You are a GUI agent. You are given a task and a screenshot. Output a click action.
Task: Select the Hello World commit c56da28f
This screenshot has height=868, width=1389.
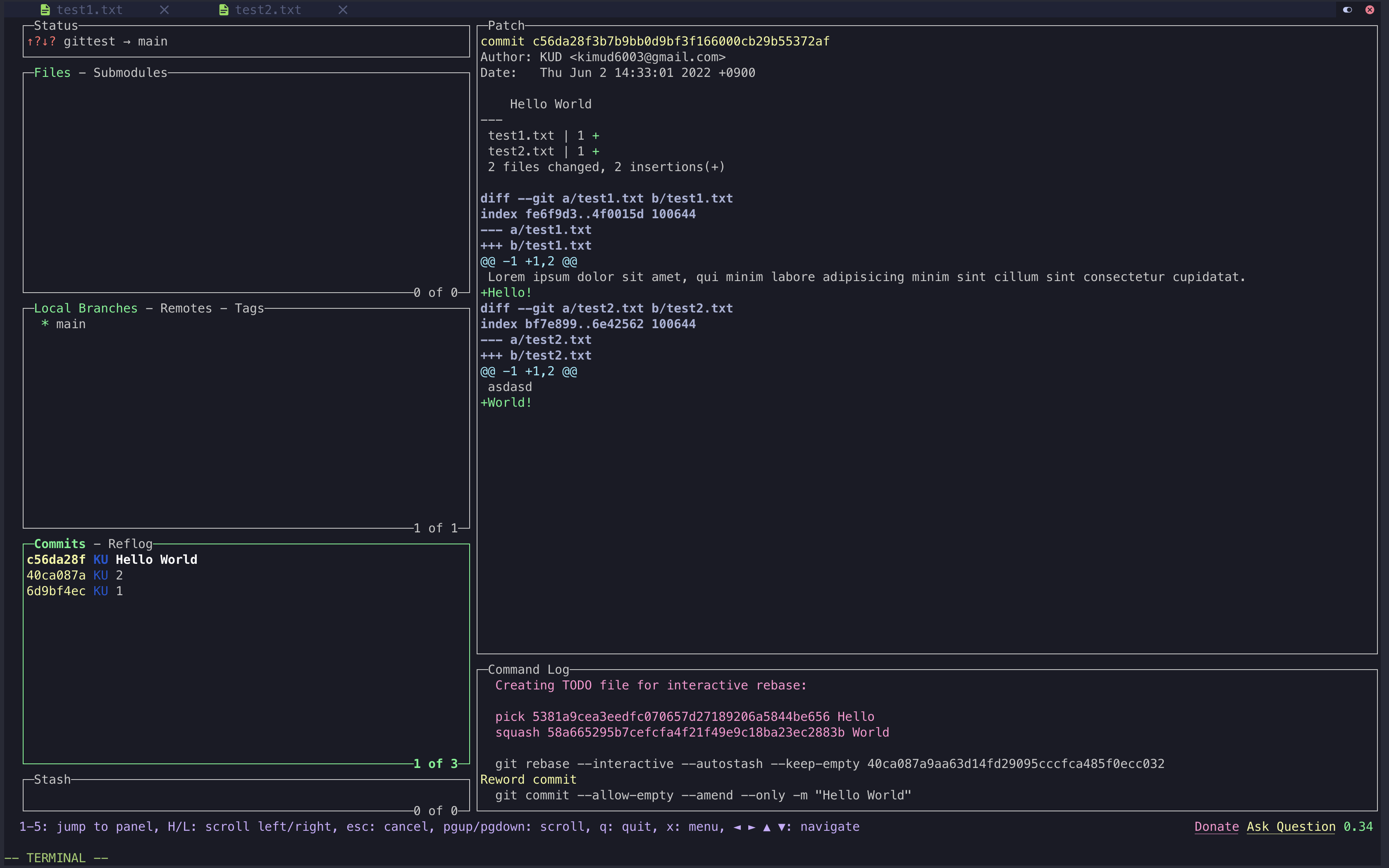(112, 560)
